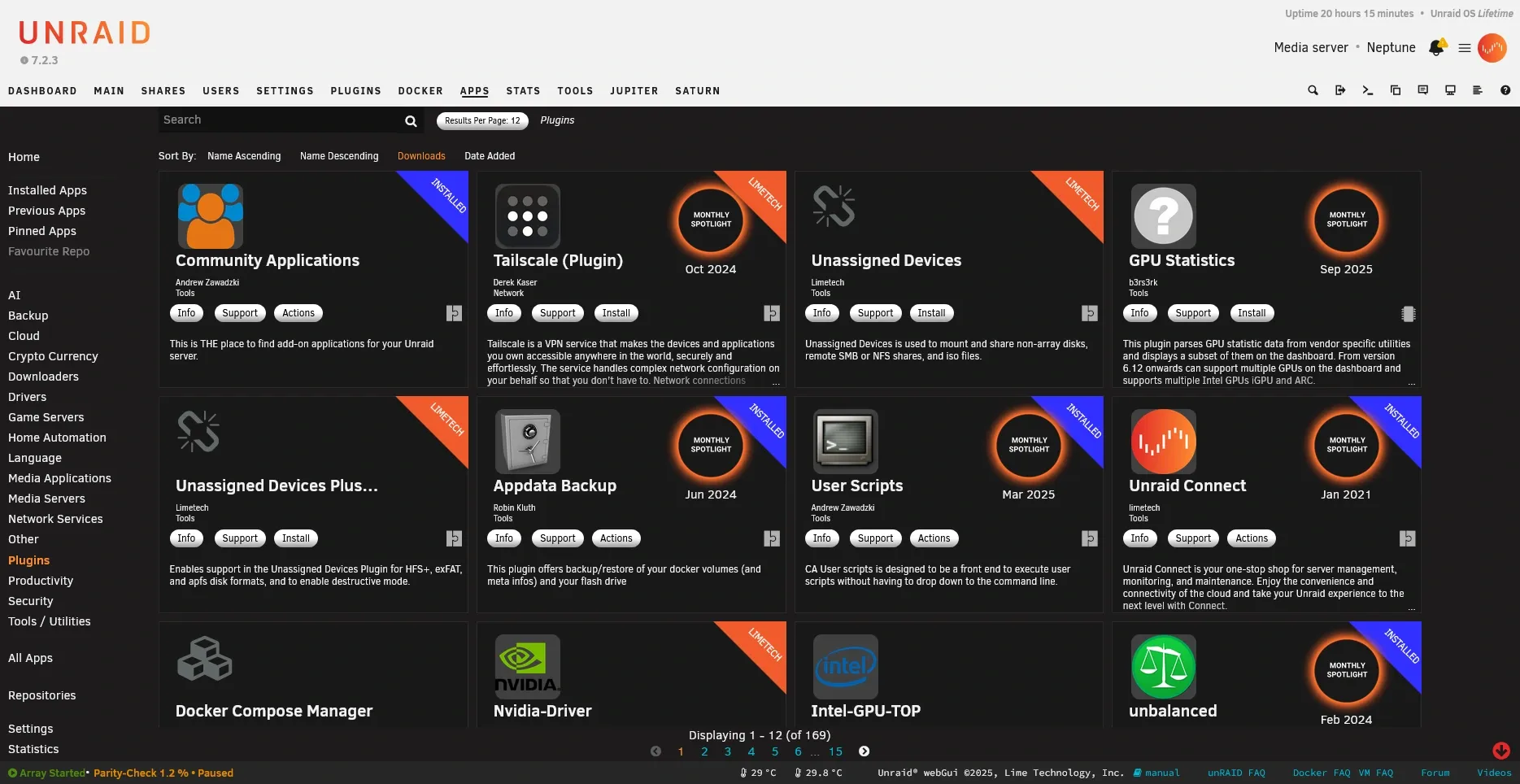Click the red scroll-down arrow icon
The width and height of the screenshot is (1520, 784).
[1501, 751]
